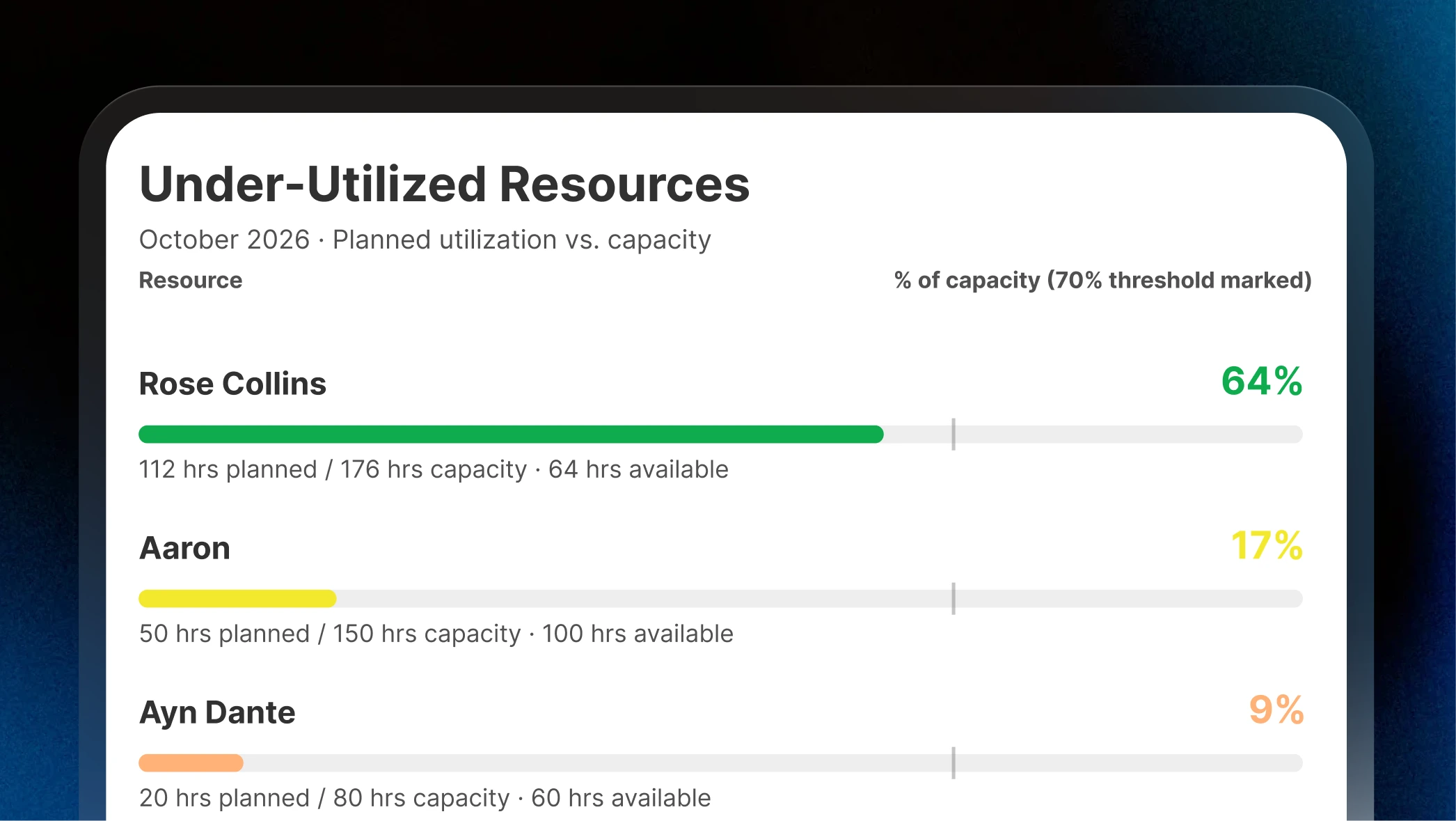Select Aaron's 50 hrs planned detail line
1456x821 pixels.
coord(436,634)
